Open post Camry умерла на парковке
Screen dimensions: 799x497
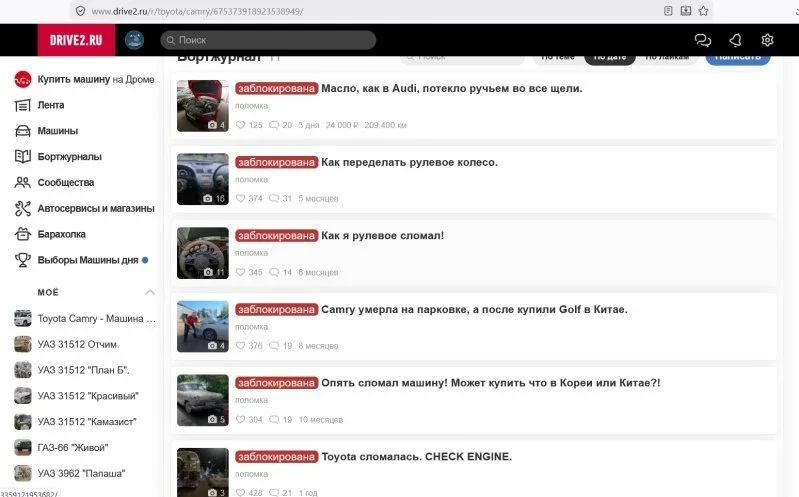click(474, 309)
